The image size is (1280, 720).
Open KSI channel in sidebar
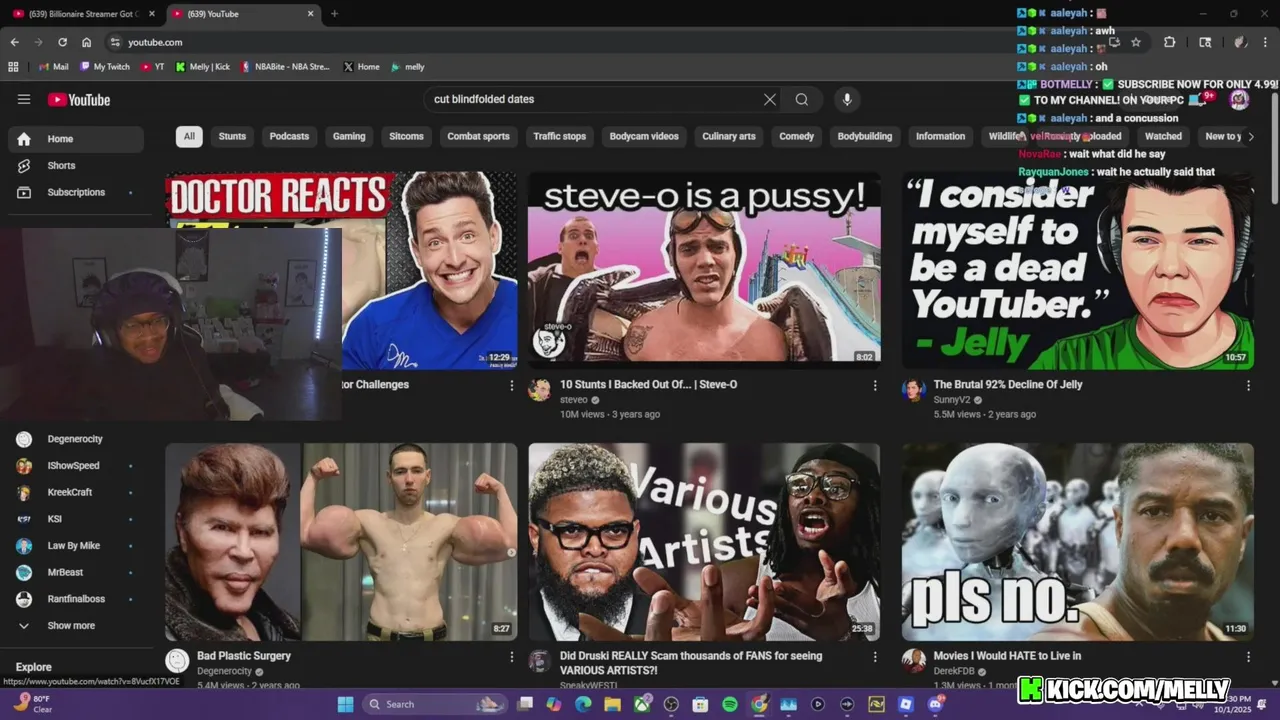click(75, 519)
